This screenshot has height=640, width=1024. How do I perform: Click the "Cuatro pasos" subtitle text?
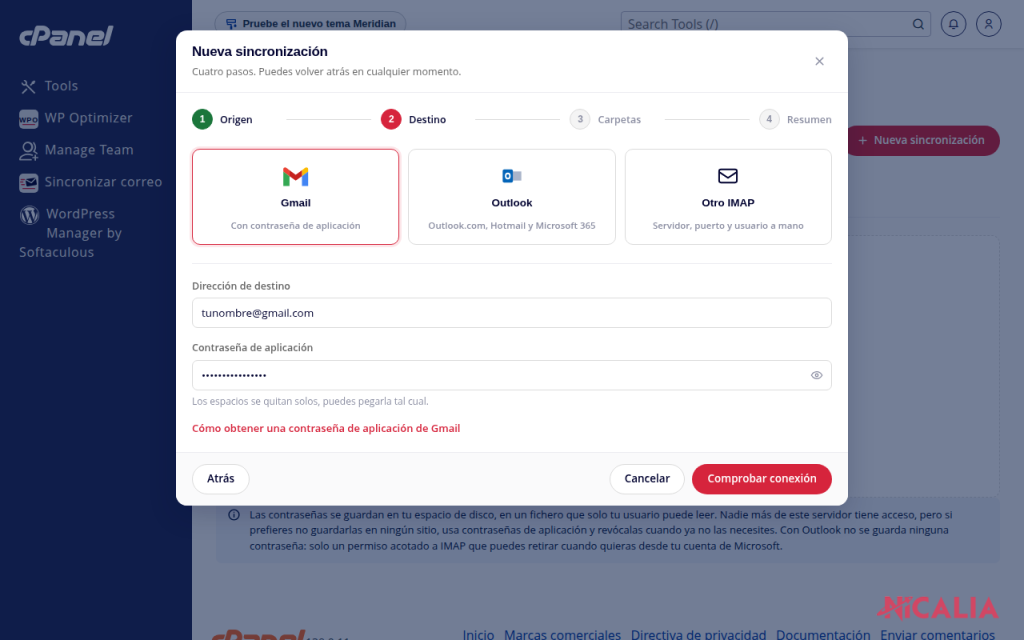pyautogui.click(x=326, y=72)
